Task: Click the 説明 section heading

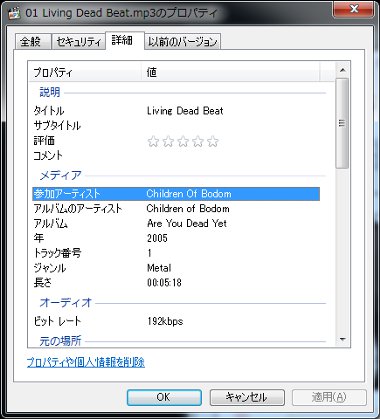Action: (50, 92)
